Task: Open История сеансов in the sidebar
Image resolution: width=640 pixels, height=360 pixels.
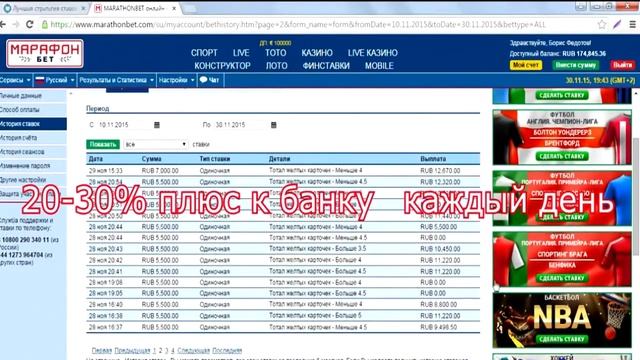Action: click(33, 152)
